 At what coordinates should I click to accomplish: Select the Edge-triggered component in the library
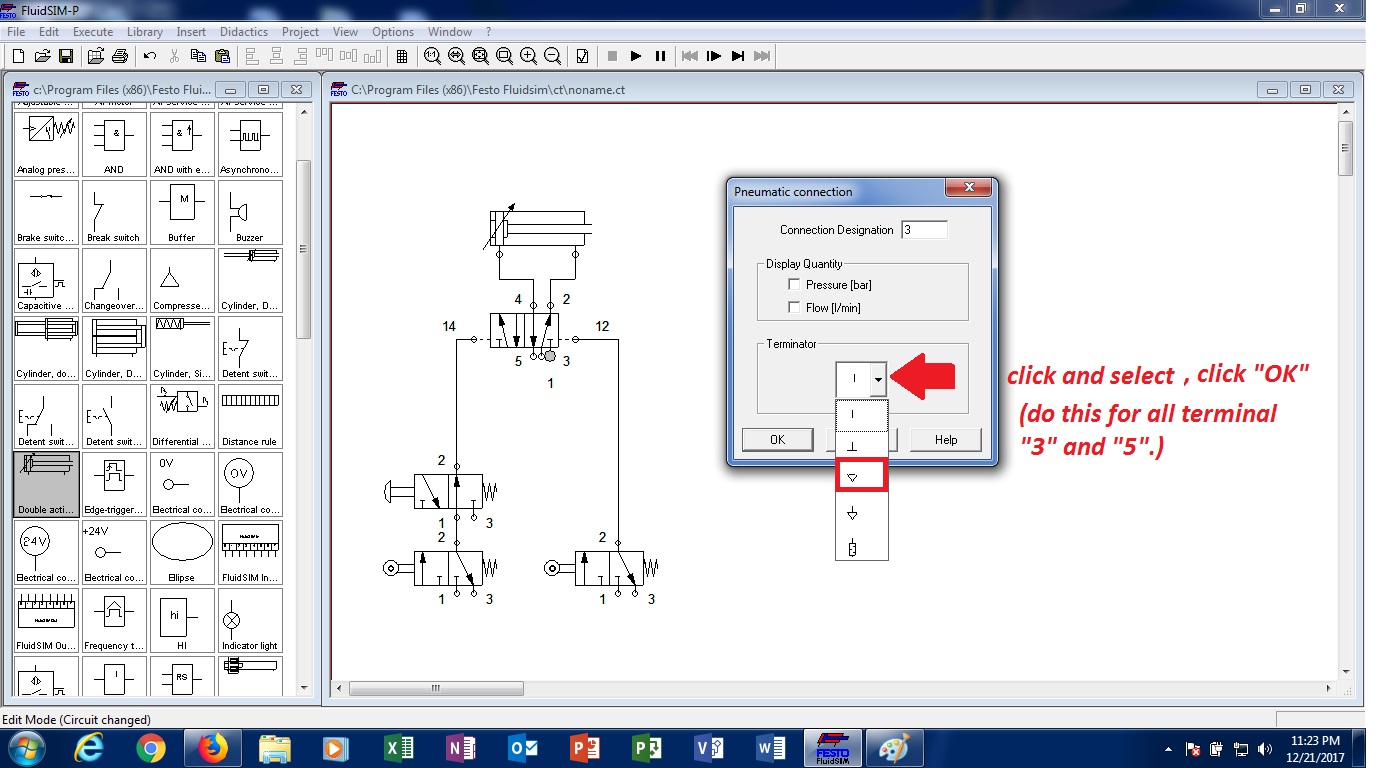click(x=114, y=484)
